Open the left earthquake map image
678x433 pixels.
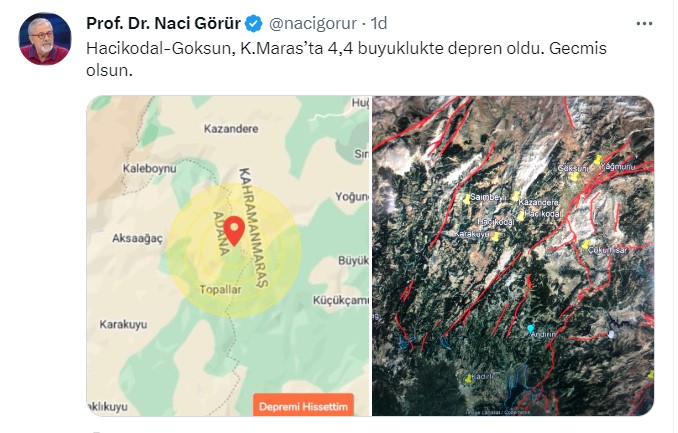(228, 256)
